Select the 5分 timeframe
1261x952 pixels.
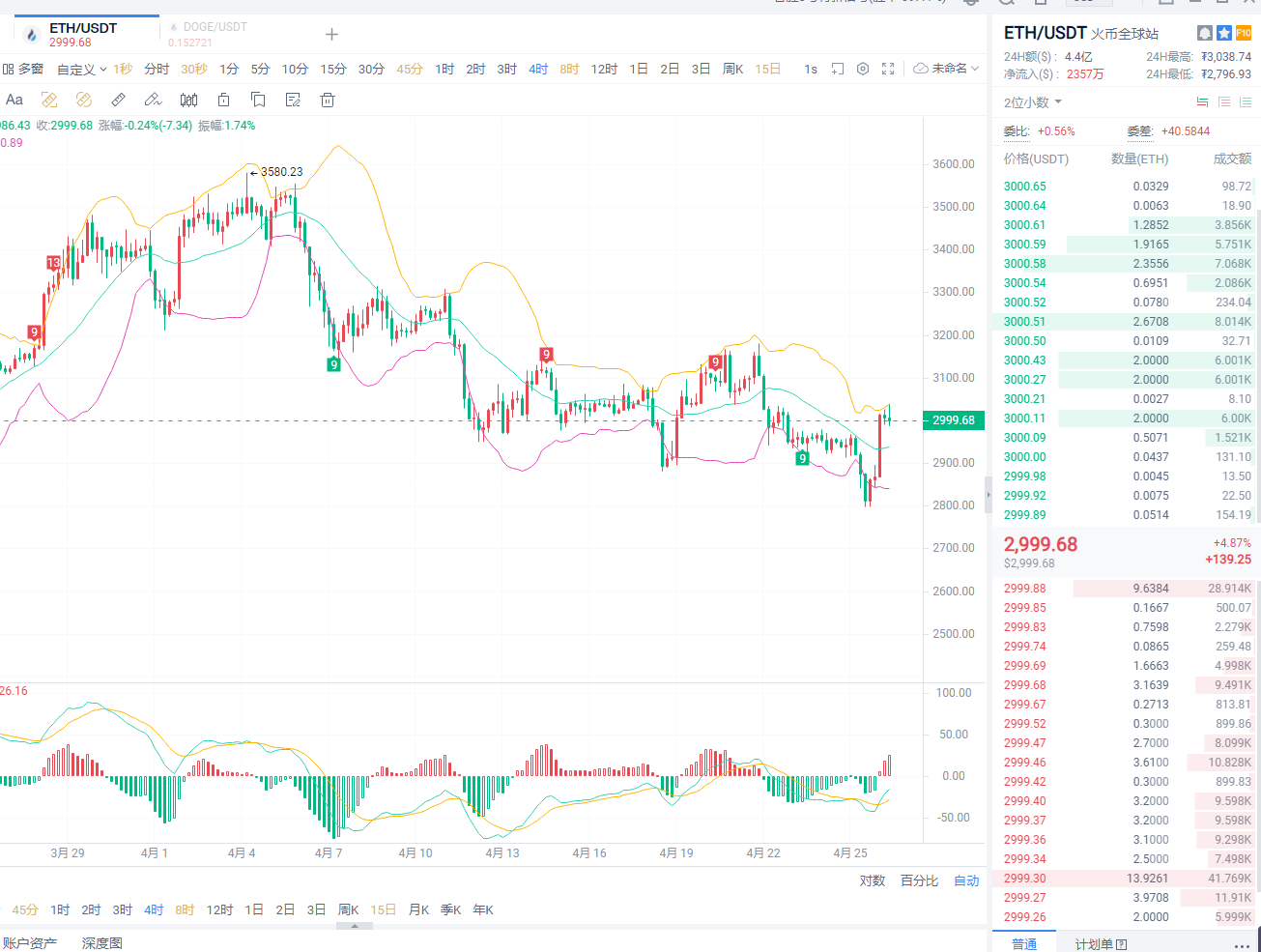260,69
